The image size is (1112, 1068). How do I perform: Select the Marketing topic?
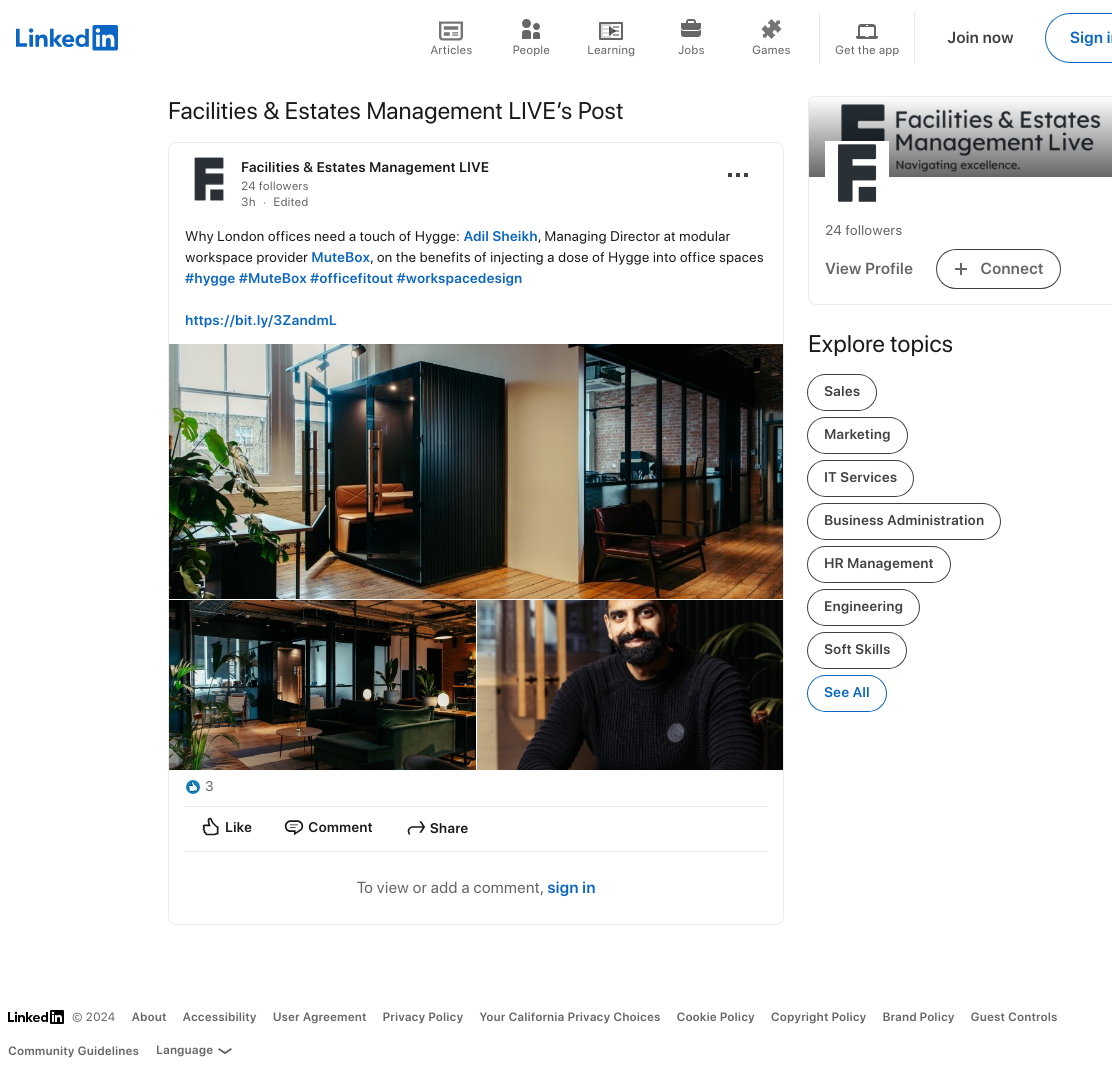coord(857,435)
